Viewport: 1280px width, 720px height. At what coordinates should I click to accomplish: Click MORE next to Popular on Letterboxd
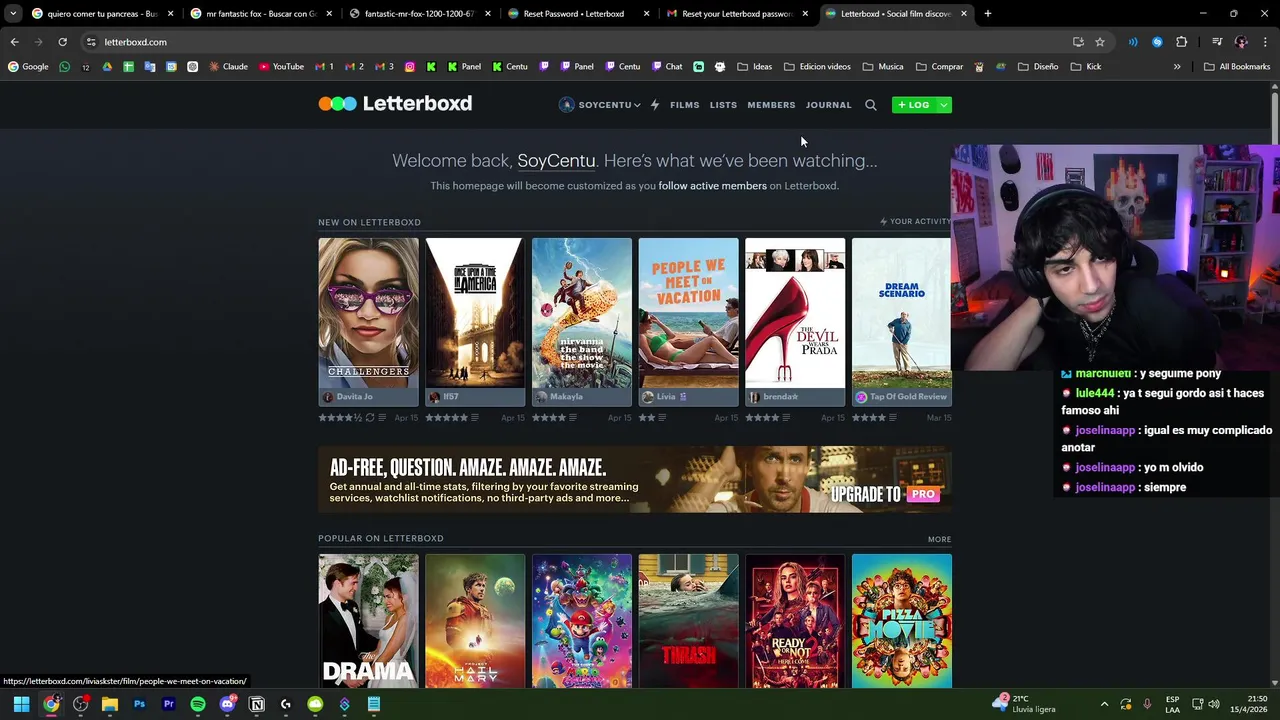939,539
